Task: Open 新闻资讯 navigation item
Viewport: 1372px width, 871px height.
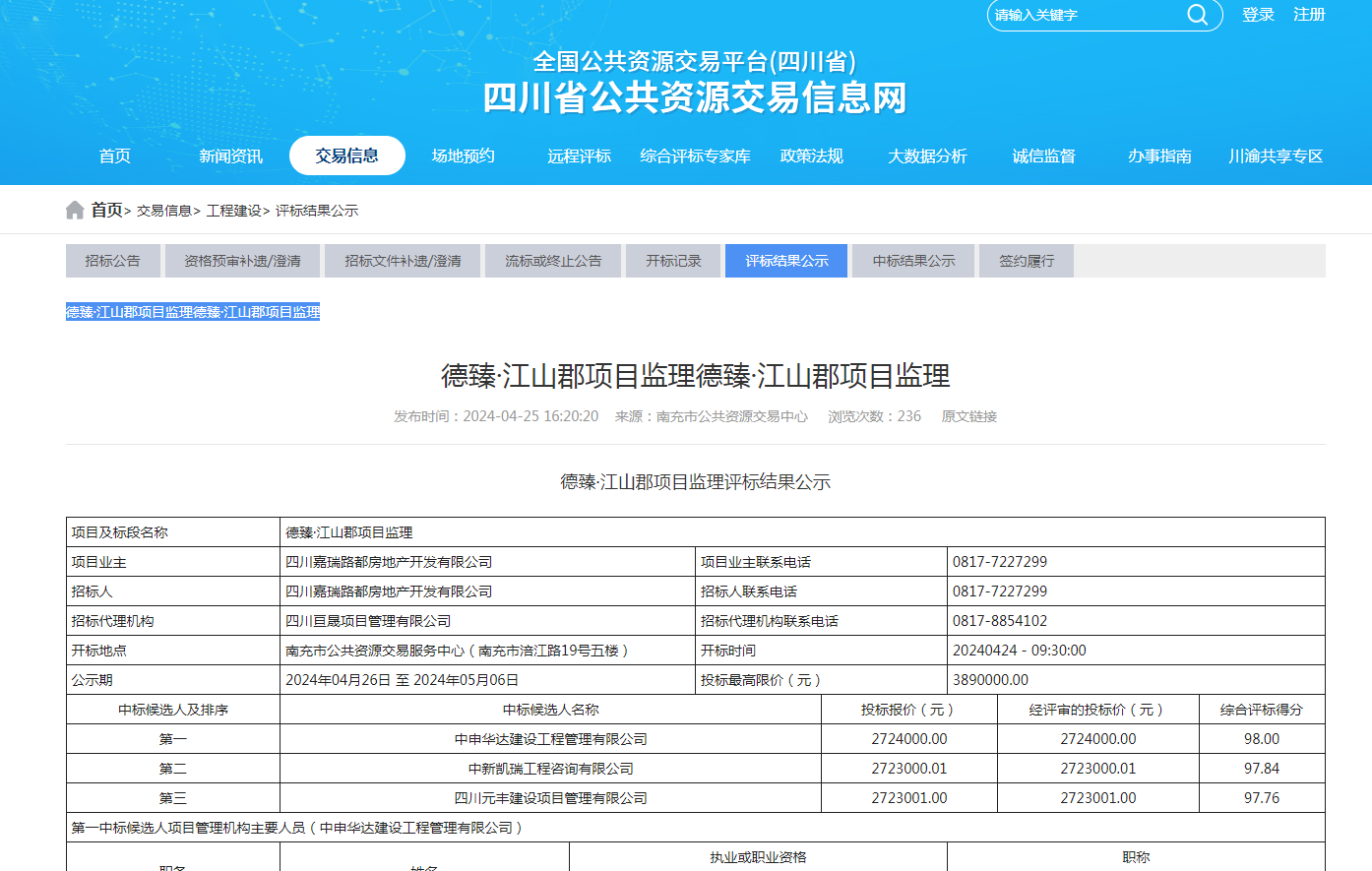Action: pos(231,156)
